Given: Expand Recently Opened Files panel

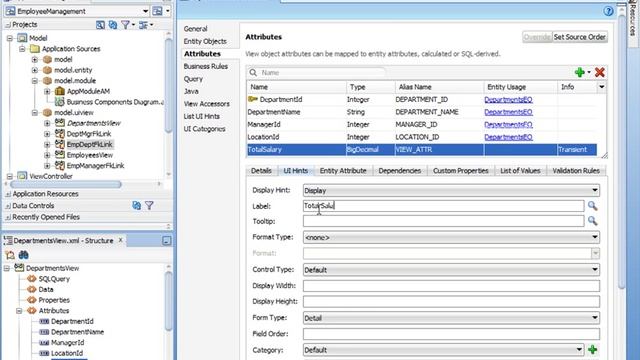Looking at the screenshot, I should click(8, 217).
